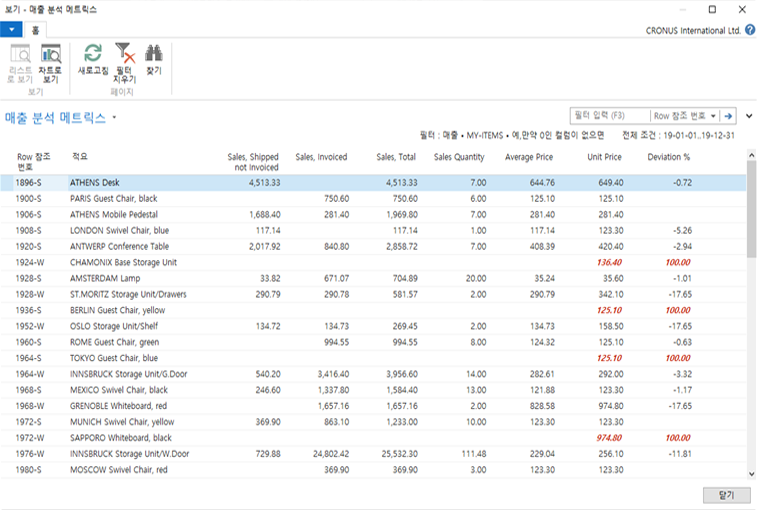Click the 닫기 button
This screenshot has width=757, height=510.
[x=726, y=495]
